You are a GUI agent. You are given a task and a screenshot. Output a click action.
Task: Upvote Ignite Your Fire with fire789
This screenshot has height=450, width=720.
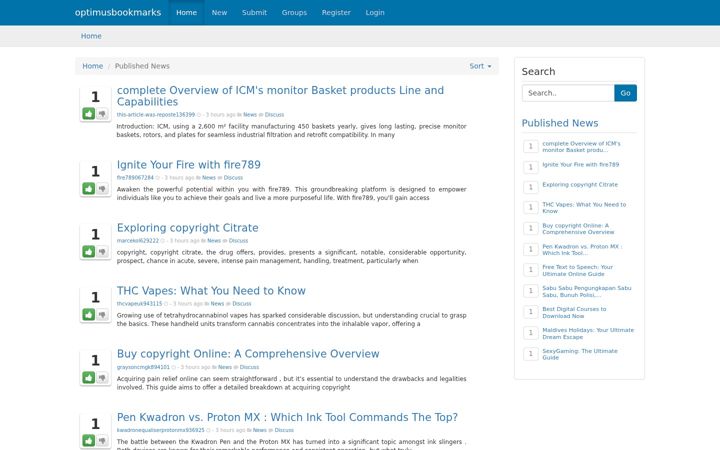click(89, 188)
